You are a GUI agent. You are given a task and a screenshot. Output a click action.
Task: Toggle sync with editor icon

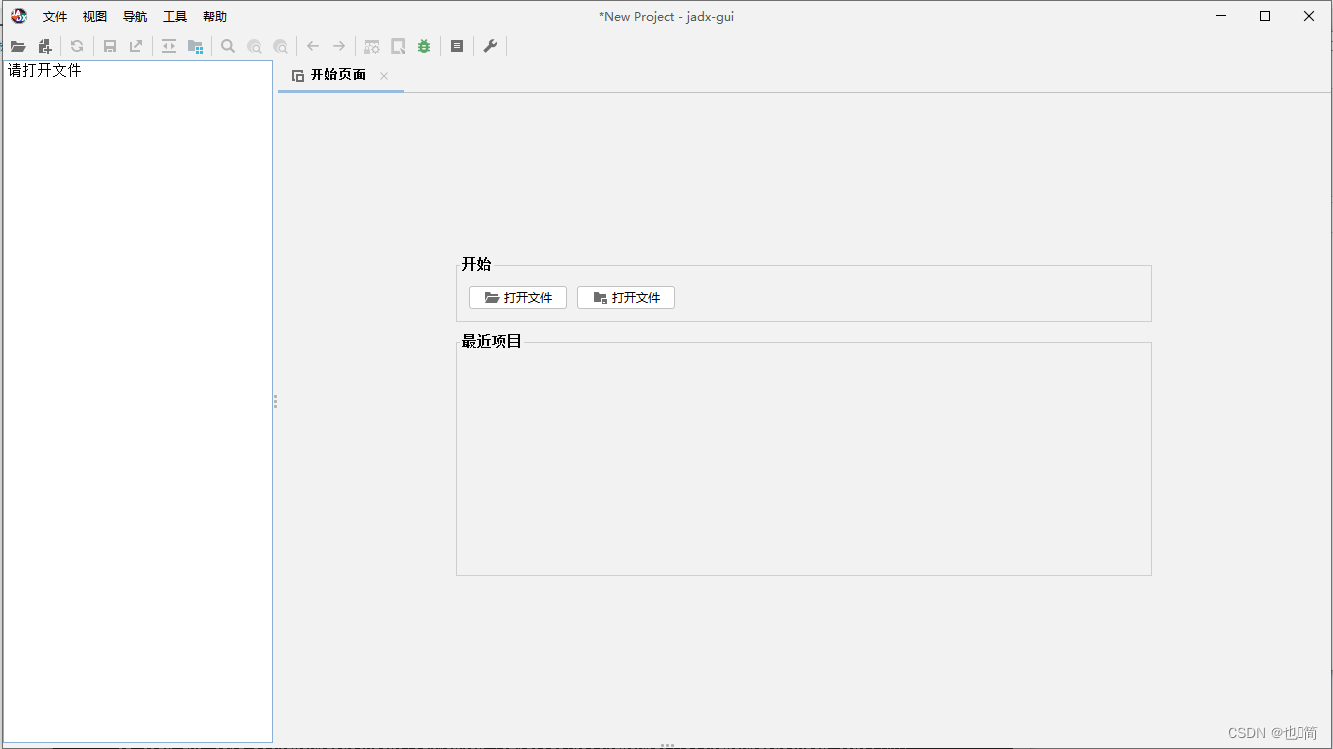(x=168, y=45)
